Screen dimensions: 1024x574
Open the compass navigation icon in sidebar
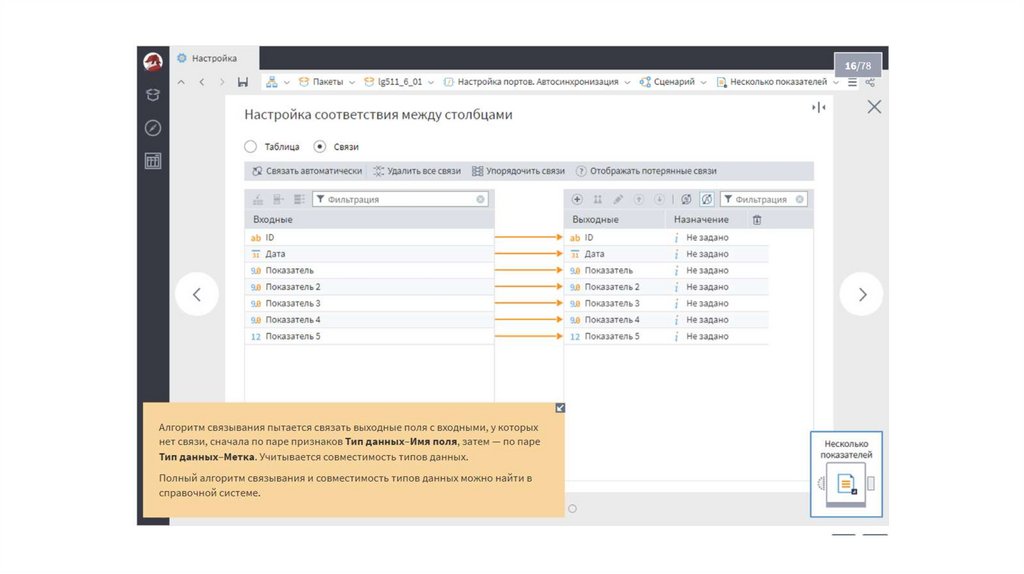(x=153, y=128)
